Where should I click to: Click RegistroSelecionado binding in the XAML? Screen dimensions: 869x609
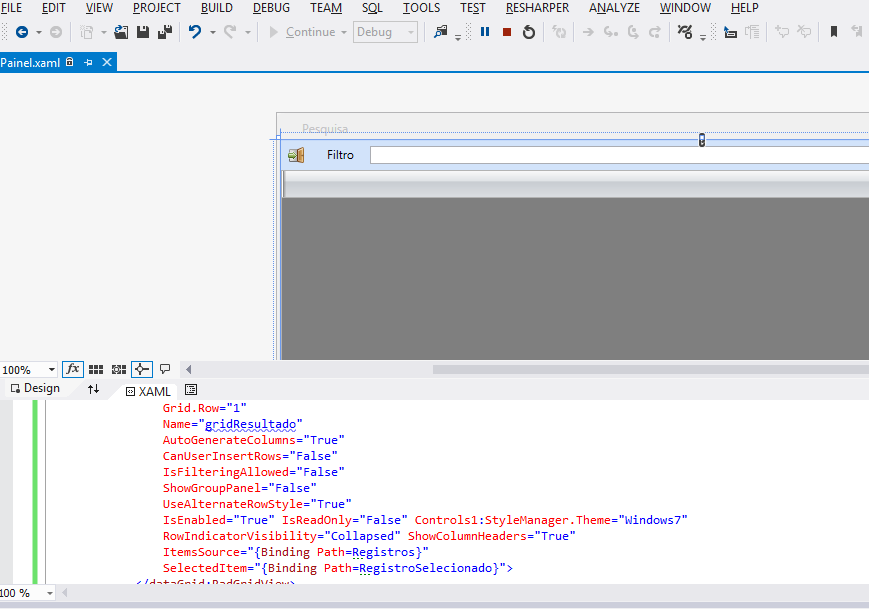tap(426, 568)
